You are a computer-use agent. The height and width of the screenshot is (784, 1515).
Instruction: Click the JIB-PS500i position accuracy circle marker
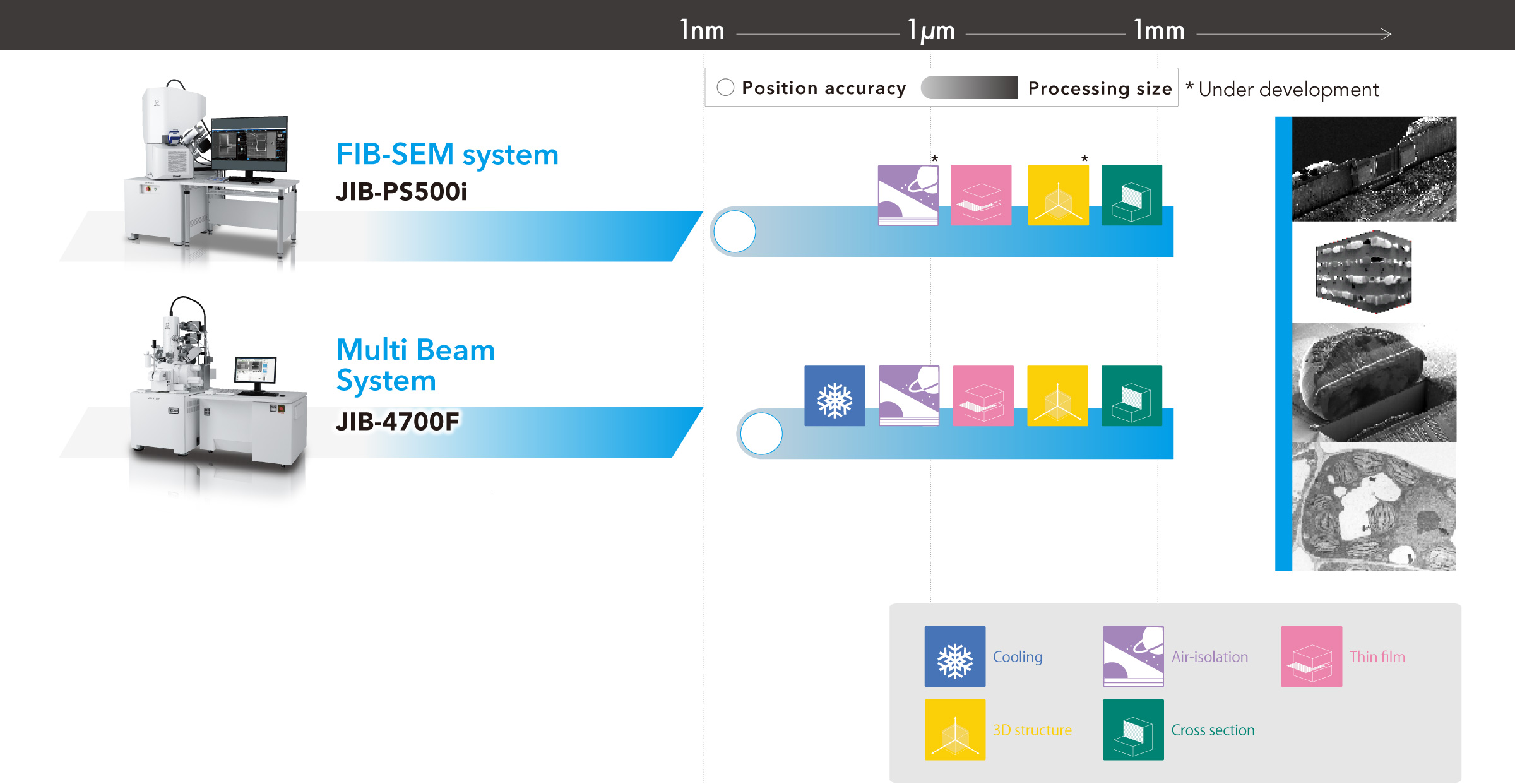pyautogui.click(x=734, y=232)
